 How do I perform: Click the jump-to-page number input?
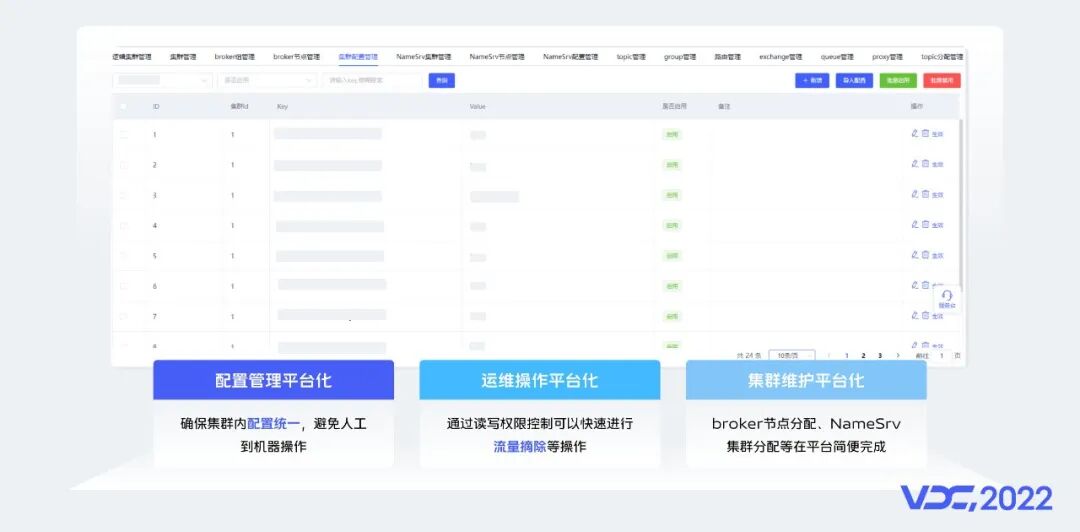tap(942, 356)
